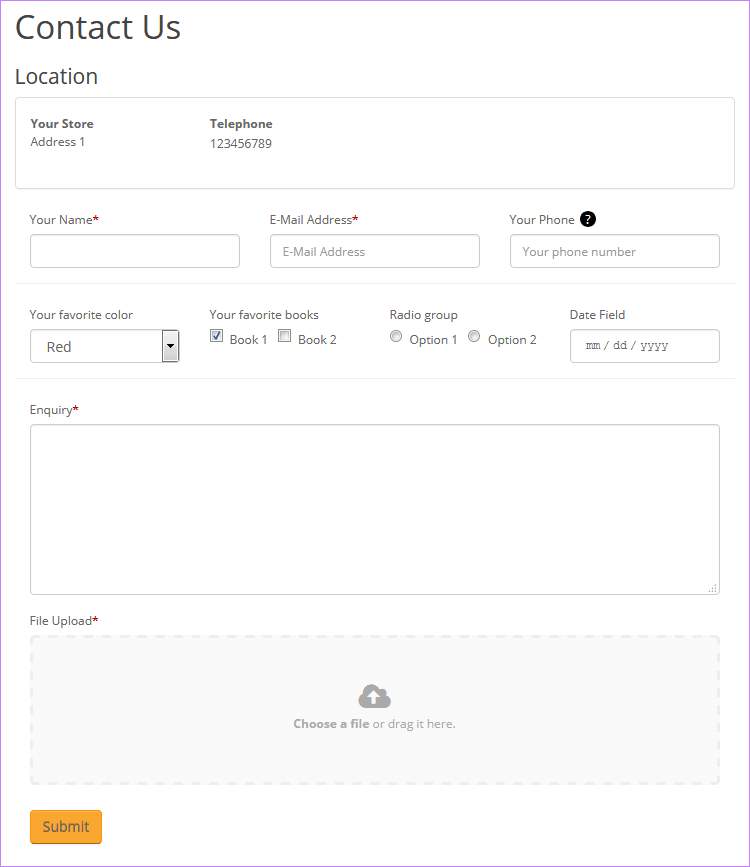
Task: Click the Date Field mm/dd/yyyy input
Action: [645, 346]
